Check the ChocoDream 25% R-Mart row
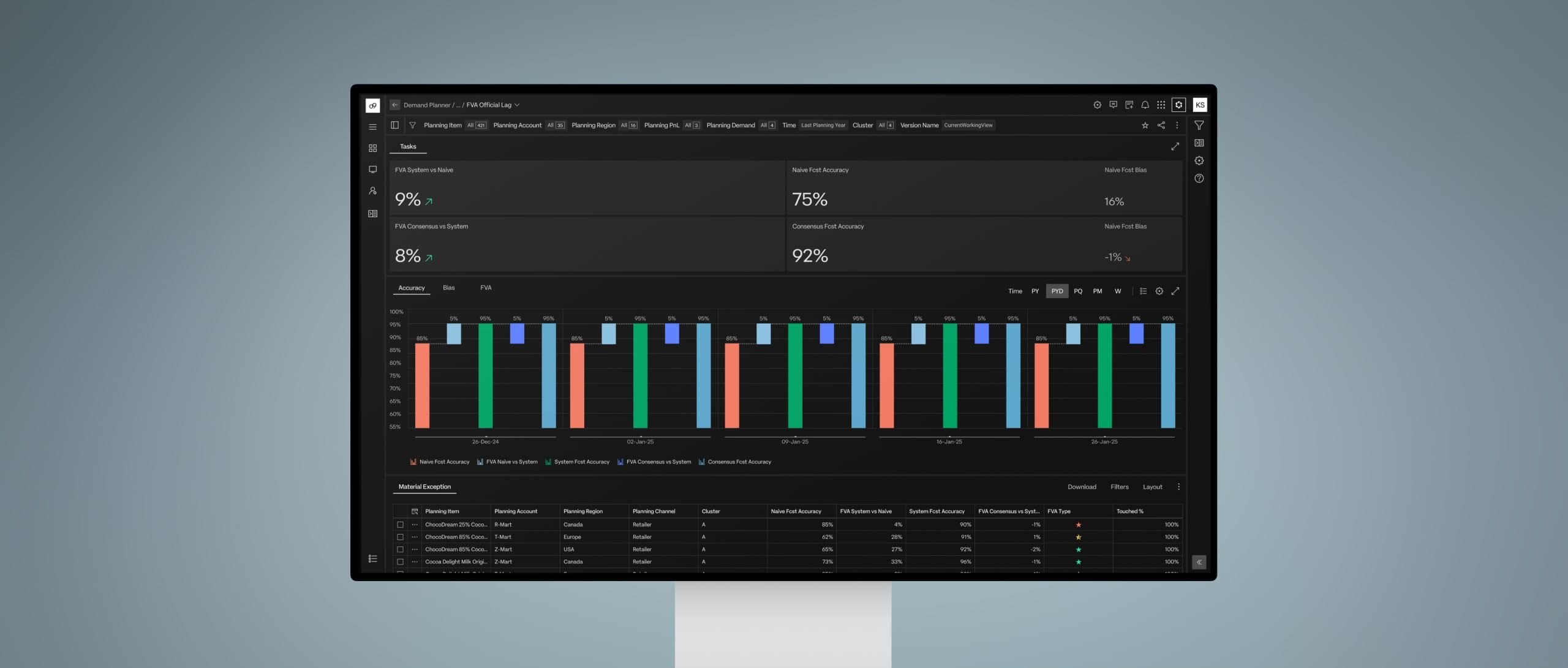 pos(400,525)
